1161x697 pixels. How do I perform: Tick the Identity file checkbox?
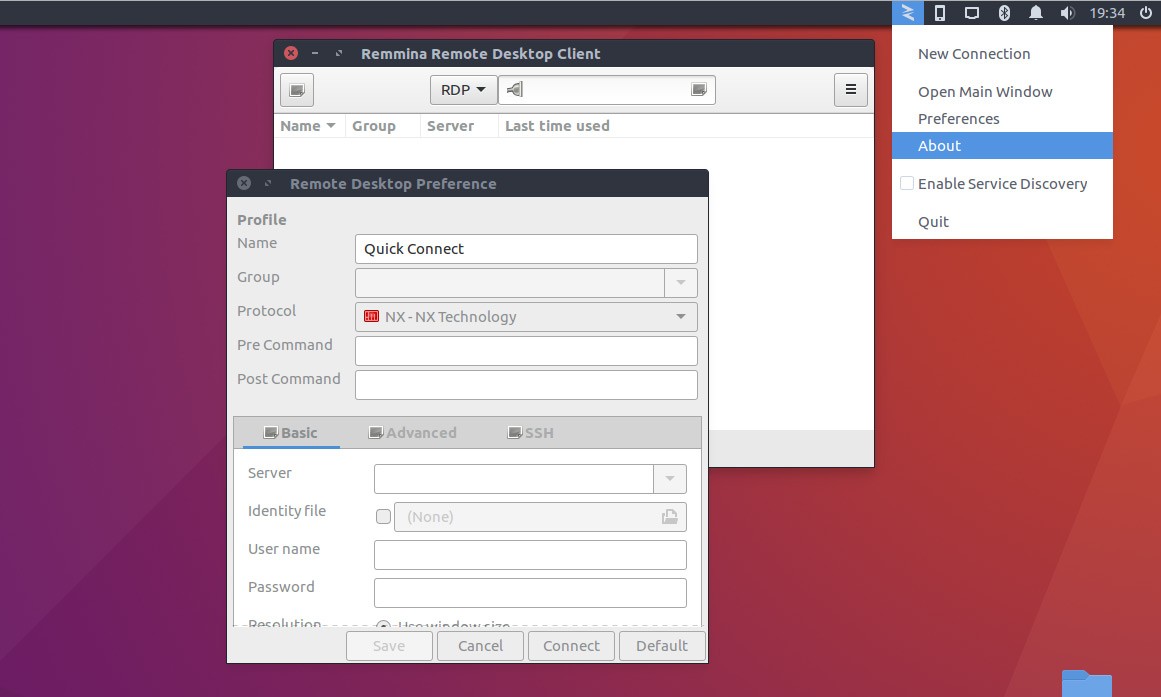pyautogui.click(x=383, y=517)
